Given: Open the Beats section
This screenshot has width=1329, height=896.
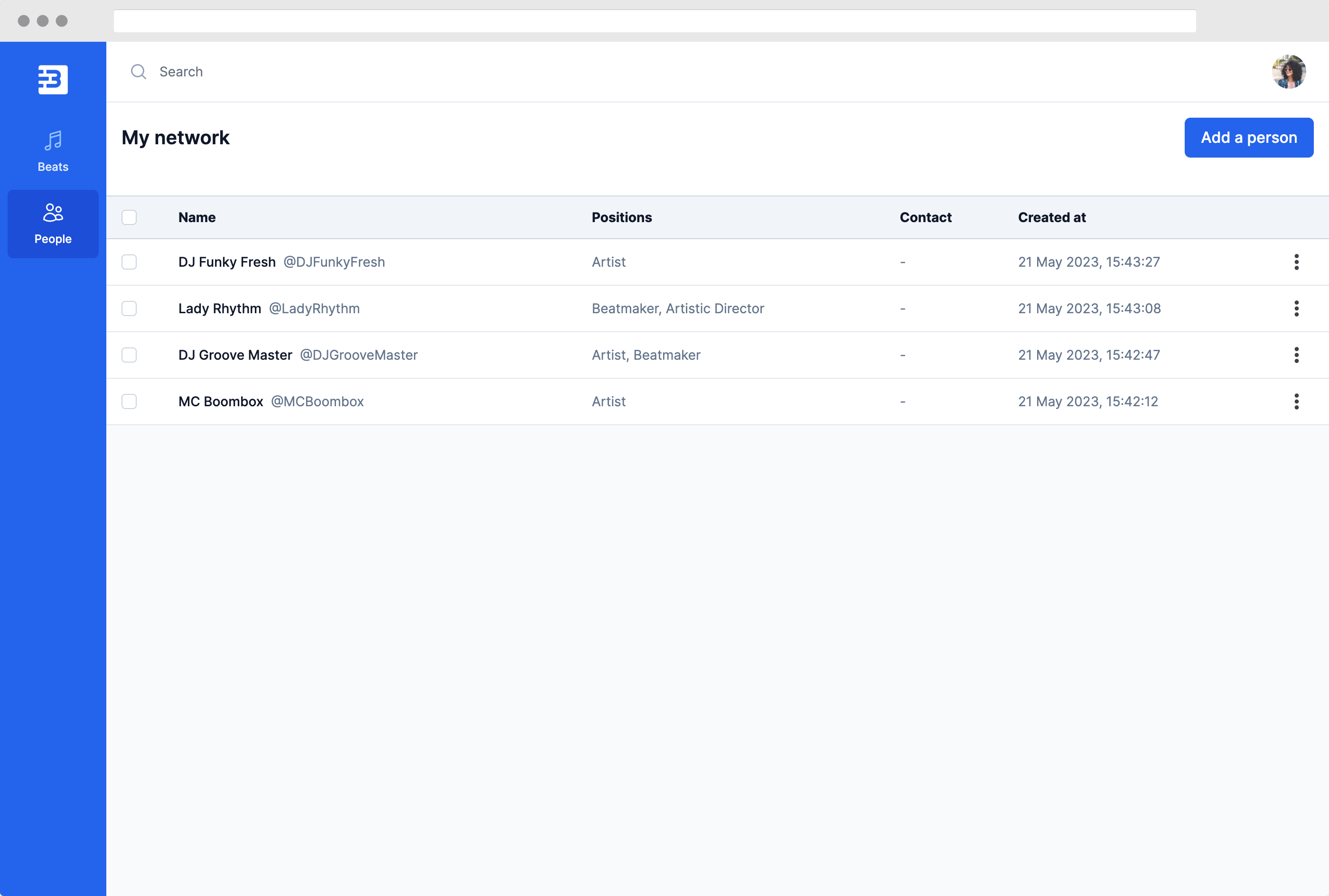Looking at the screenshot, I should point(53,151).
